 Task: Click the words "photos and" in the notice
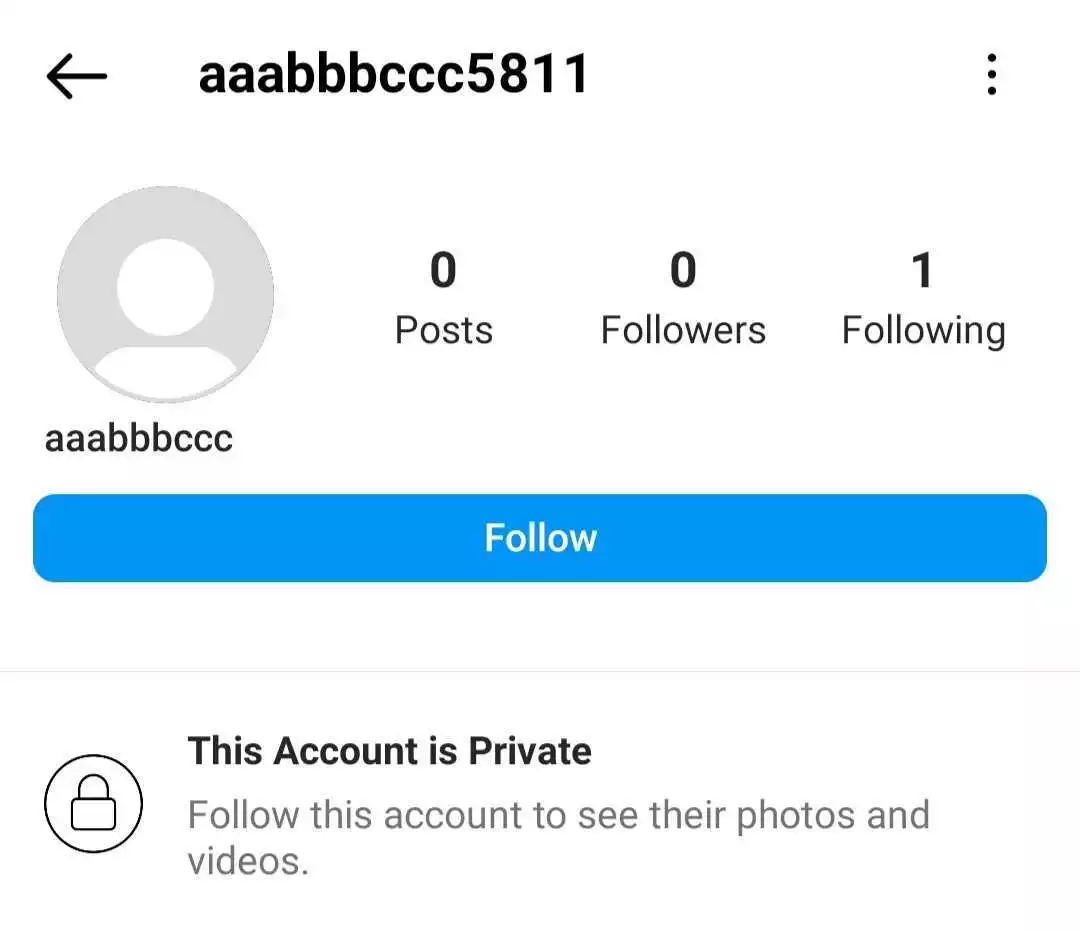833,815
